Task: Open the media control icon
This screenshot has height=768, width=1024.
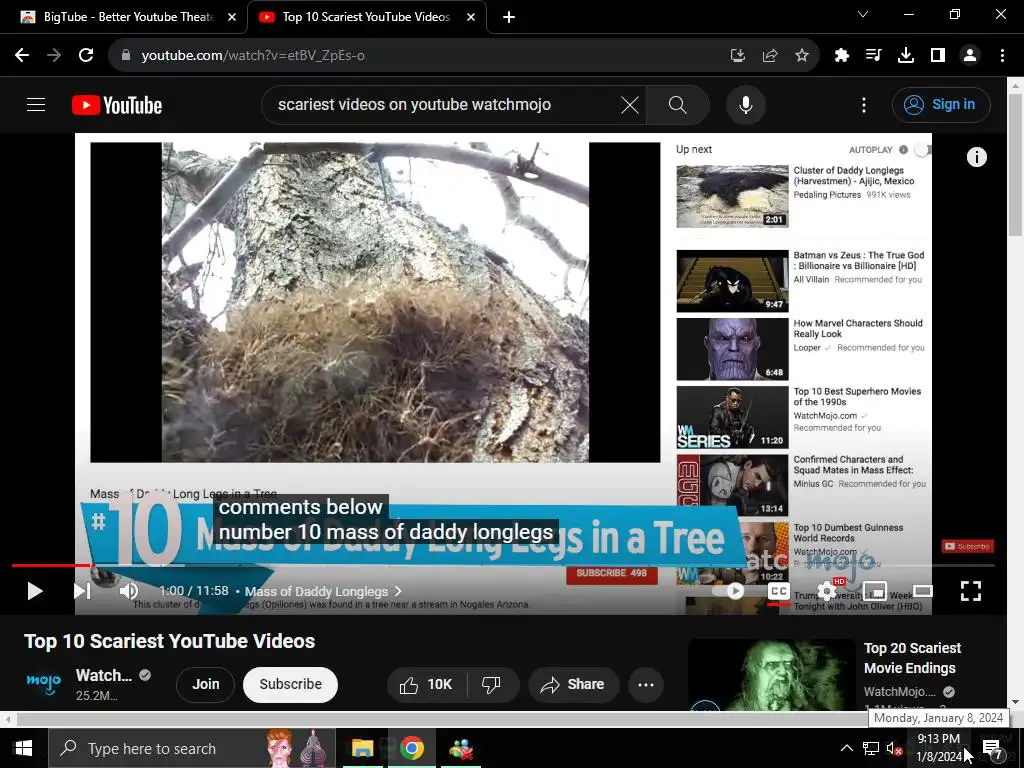Action: (x=874, y=56)
